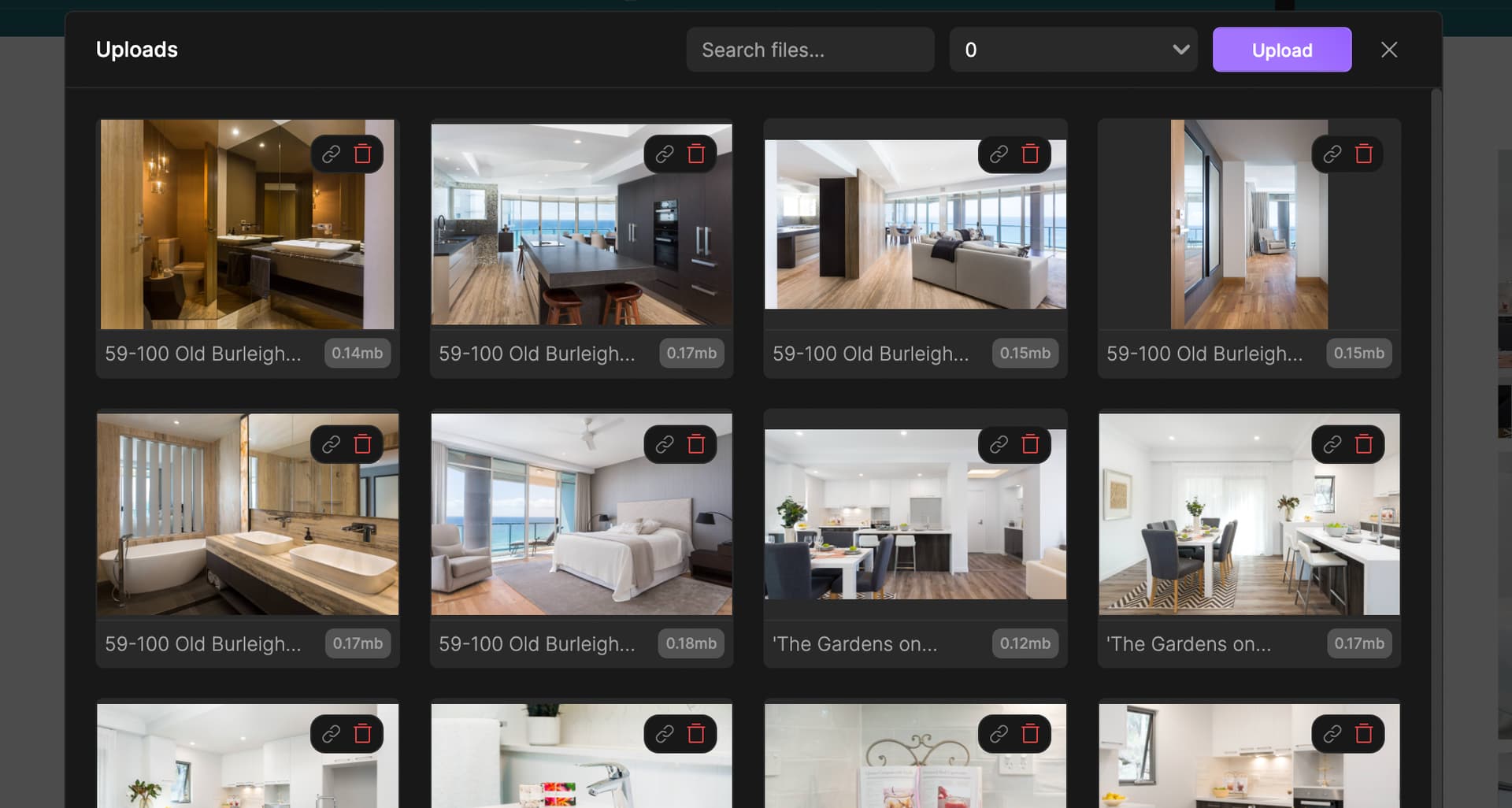
Task: Delete the kitchen island image
Action: 696,154
